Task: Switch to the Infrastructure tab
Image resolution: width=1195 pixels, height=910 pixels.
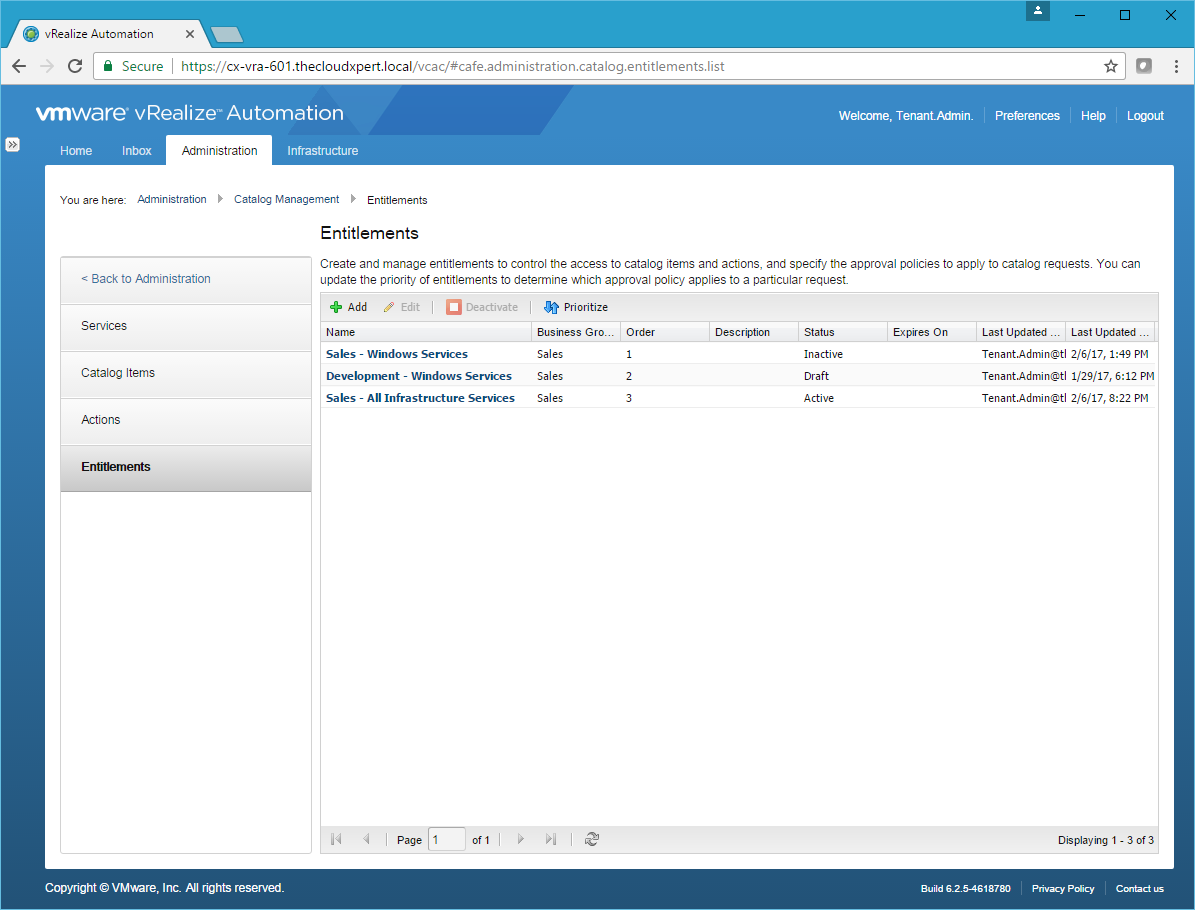Action: tap(322, 151)
